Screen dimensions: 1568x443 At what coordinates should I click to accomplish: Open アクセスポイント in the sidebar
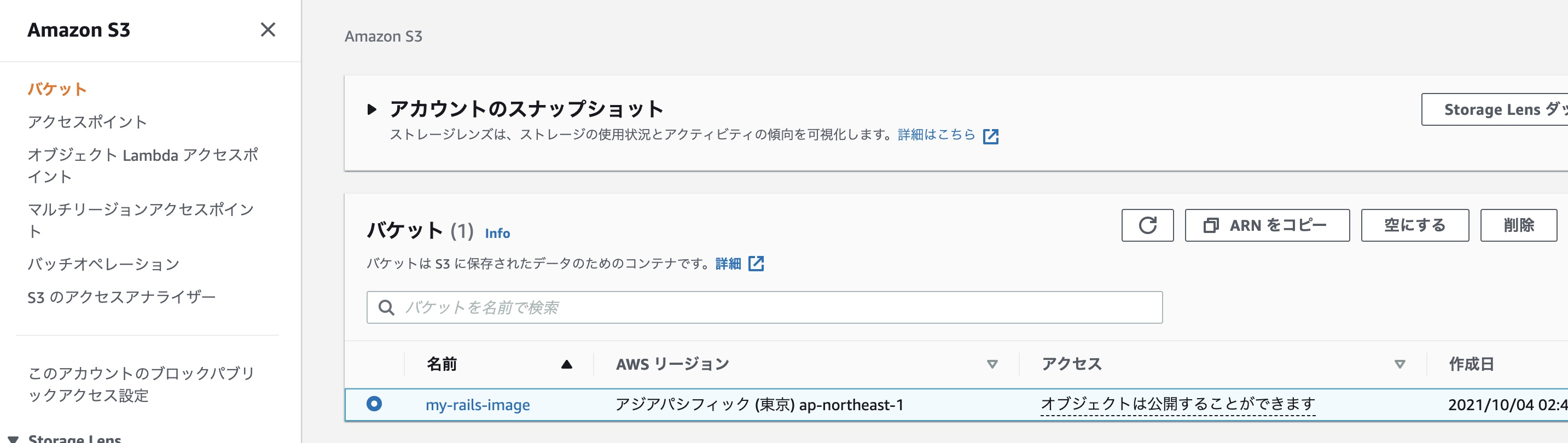click(x=87, y=123)
